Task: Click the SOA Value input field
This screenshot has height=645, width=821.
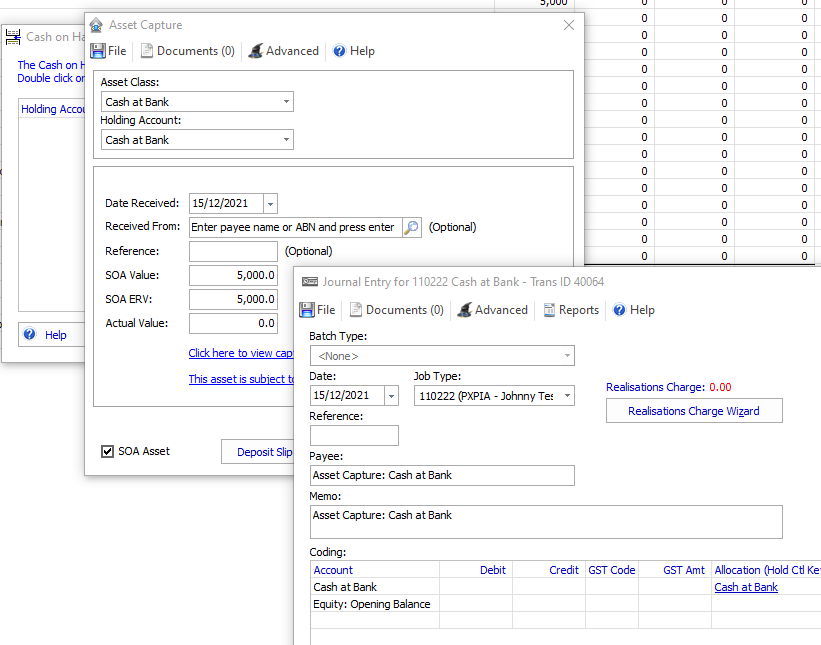Action: (x=233, y=275)
